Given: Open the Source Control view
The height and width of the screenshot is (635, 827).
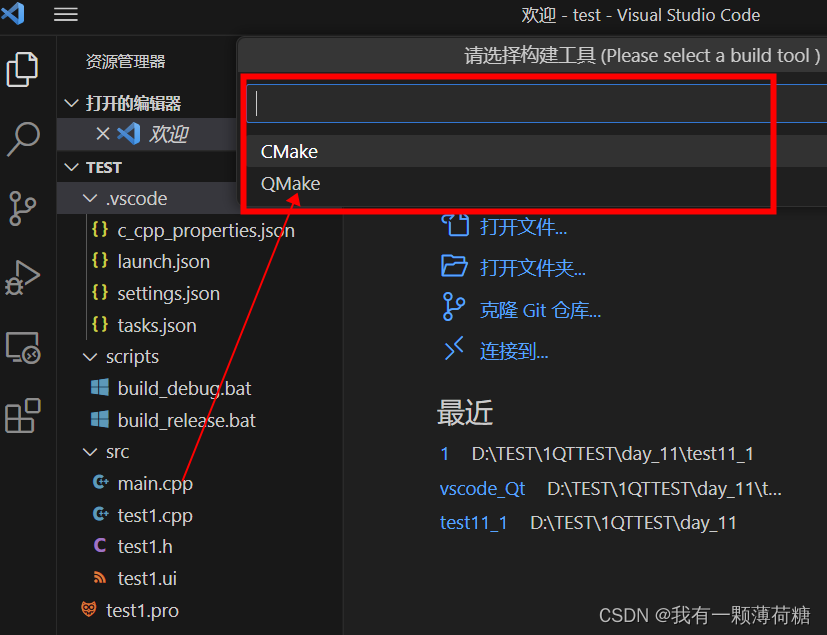Looking at the screenshot, I should click(x=22, y=208).
